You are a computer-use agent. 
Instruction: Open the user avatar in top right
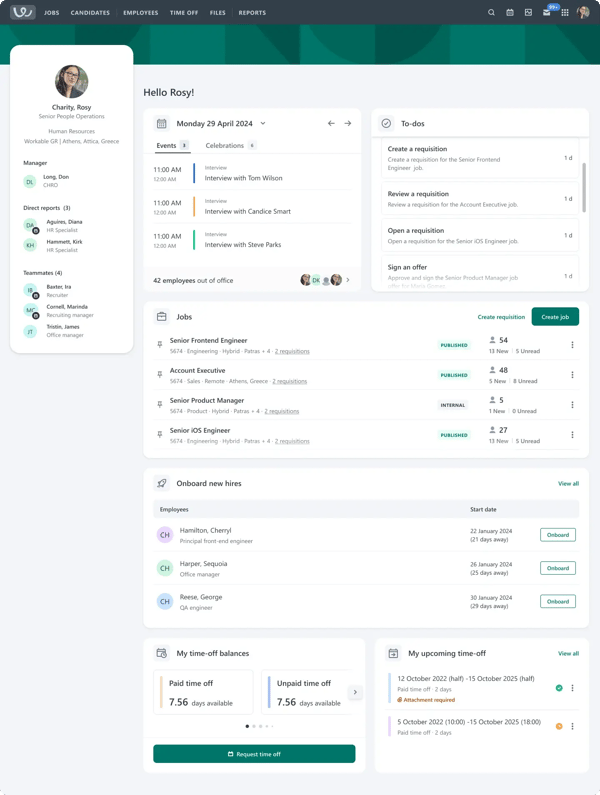pyautogui.click(x=583, y=12)
